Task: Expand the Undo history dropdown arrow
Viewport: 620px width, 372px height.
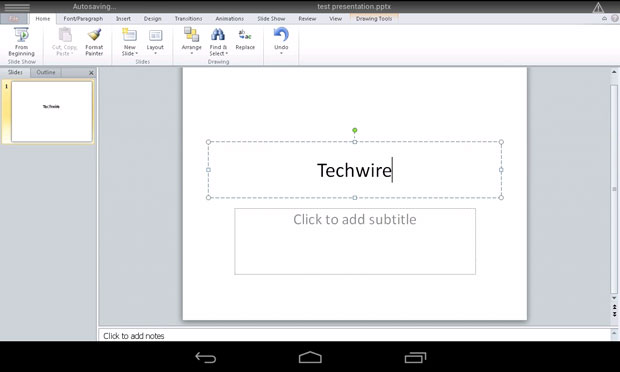Action: pyautogui.click(x=281, y=53)
